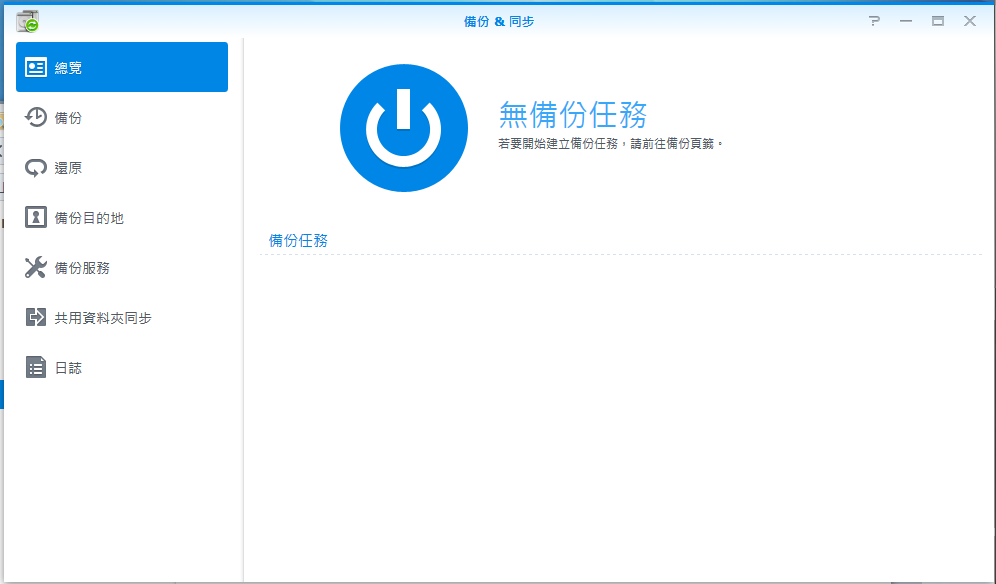Click the 備份 clock-arrow icon
This screenshot has width=996, height=584.
[x=36, y=118]
